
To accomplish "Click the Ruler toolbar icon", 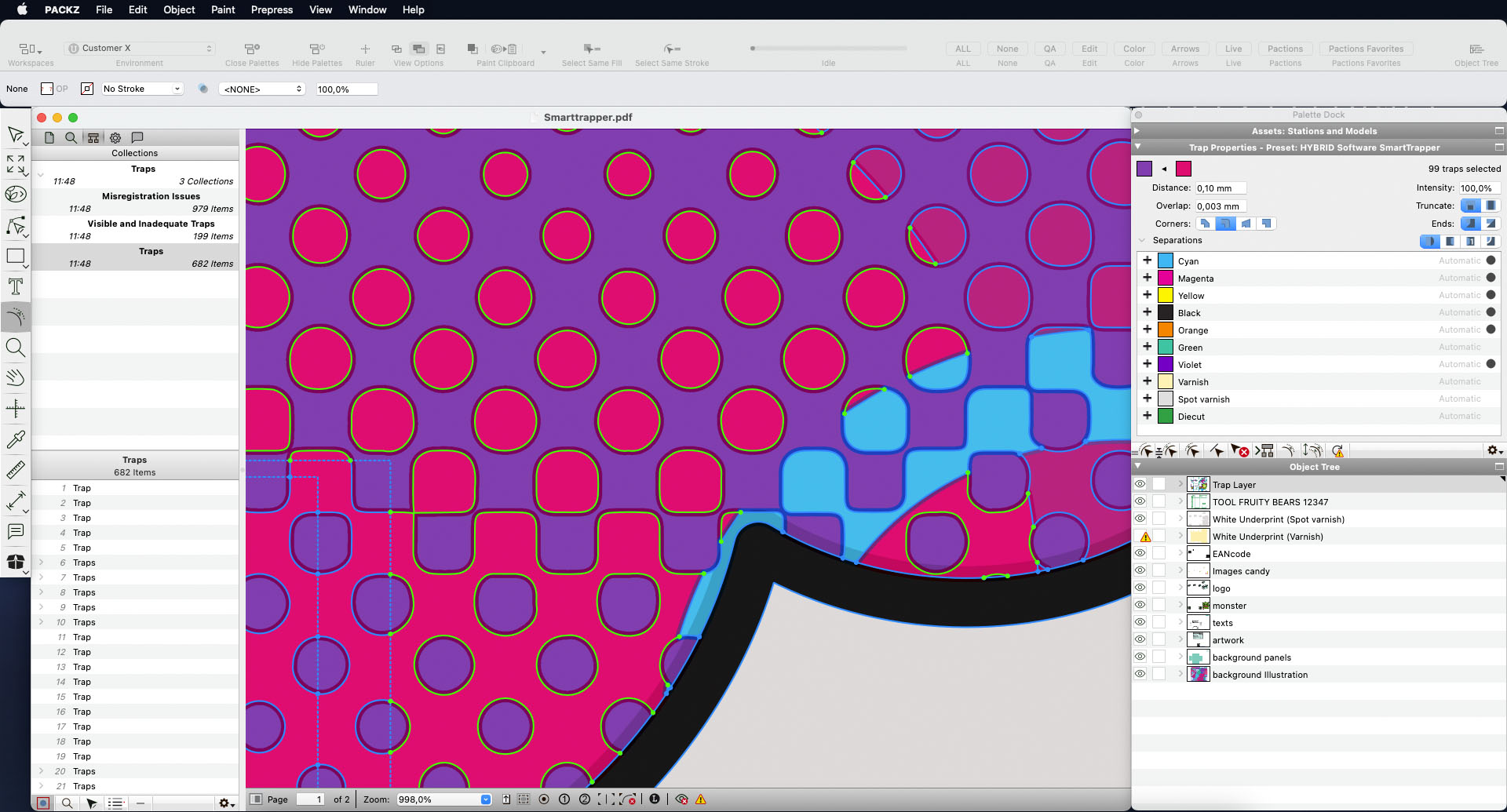I will [365, 49].
